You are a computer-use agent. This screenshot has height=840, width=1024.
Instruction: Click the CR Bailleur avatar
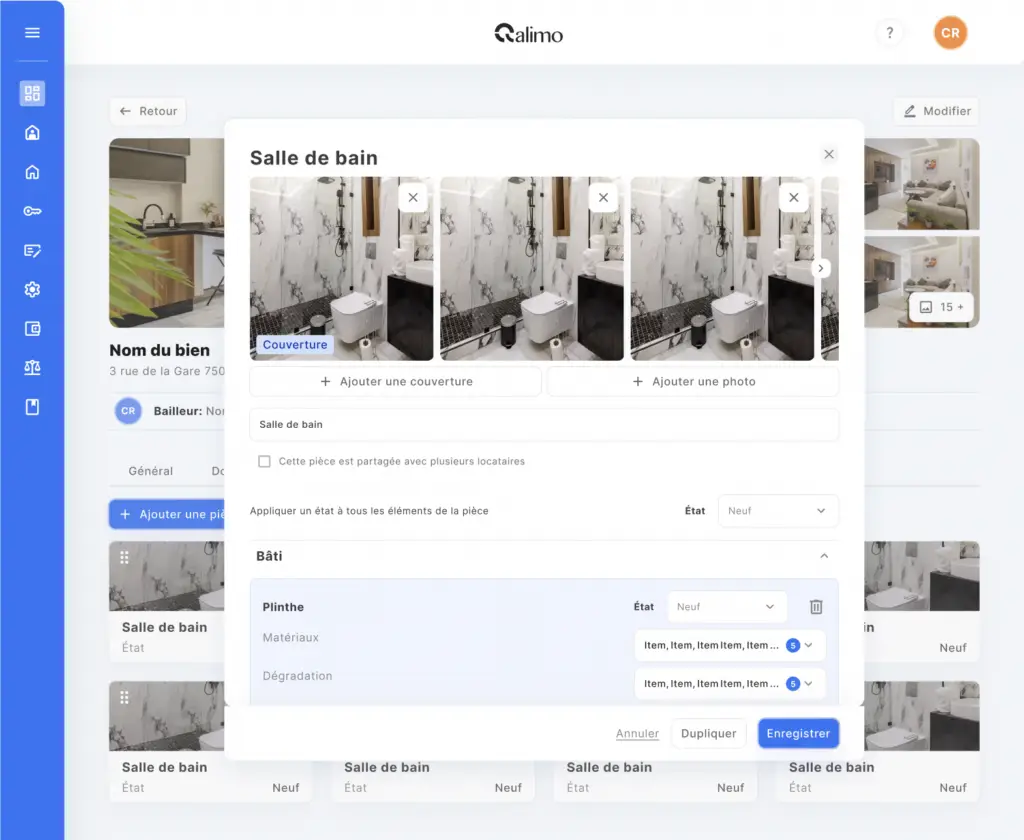(128, 411)
